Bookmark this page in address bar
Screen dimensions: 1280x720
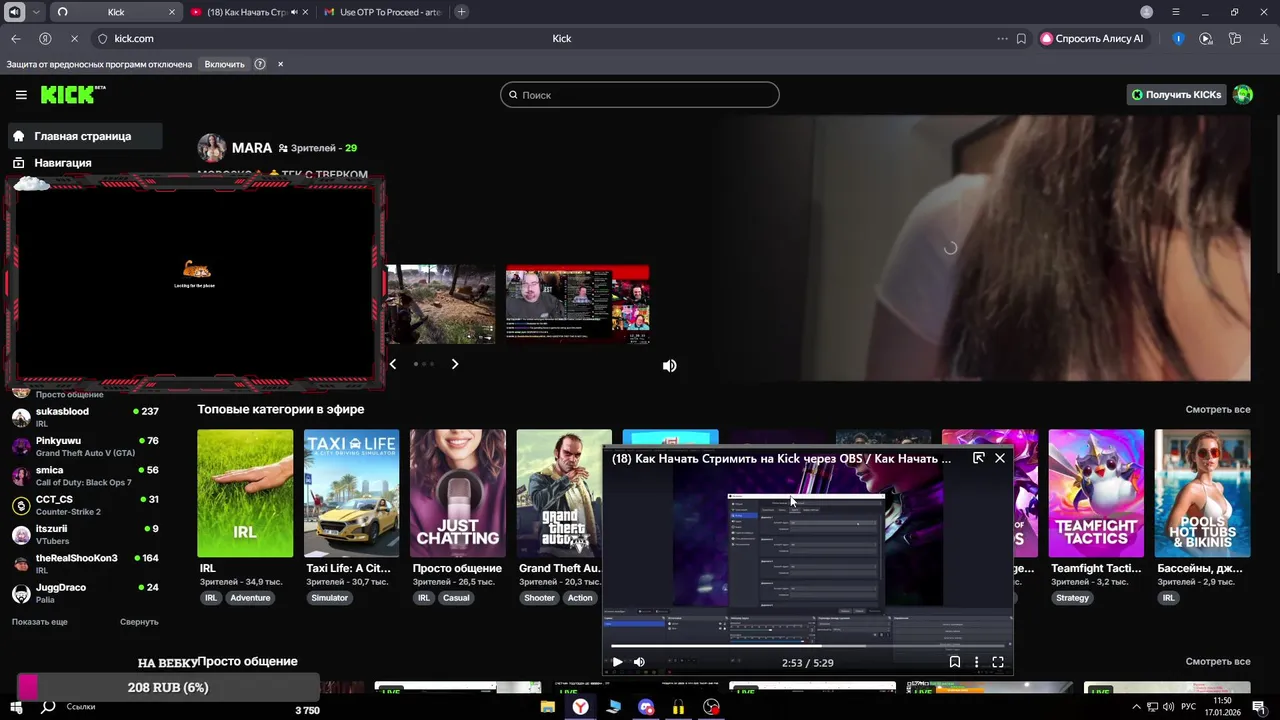click(x=1021, y=38)
